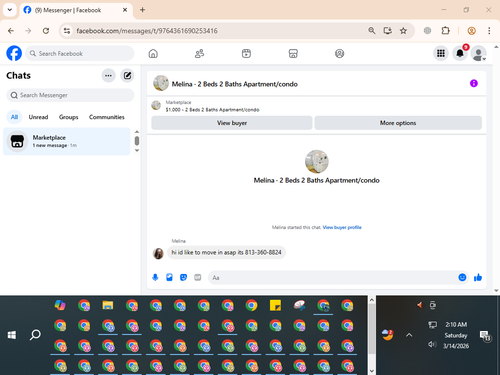Image resolution: width=500 pixels, height=375 pixels.
Task: Open the account profile avatar menu
Action: click(x=478, y=53)
